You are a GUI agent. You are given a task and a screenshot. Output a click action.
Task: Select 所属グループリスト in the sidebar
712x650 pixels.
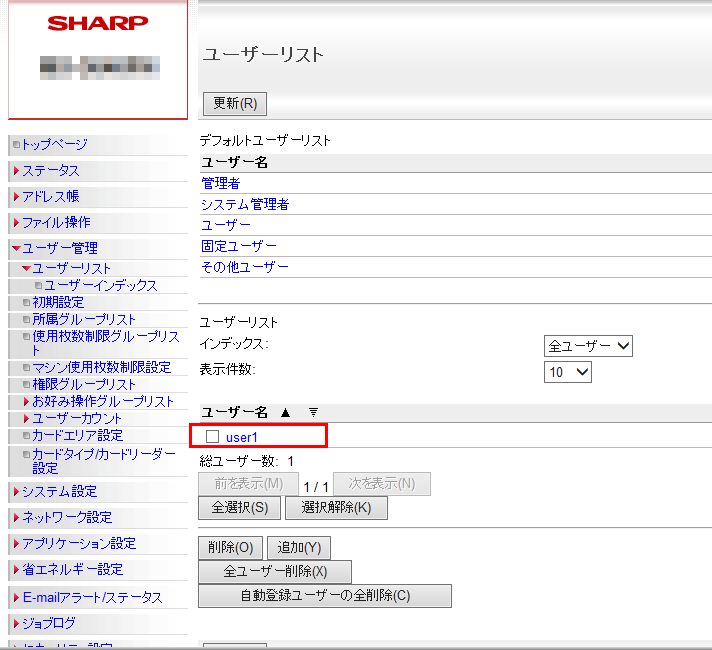pyautogui.click(x=84, y=320)
